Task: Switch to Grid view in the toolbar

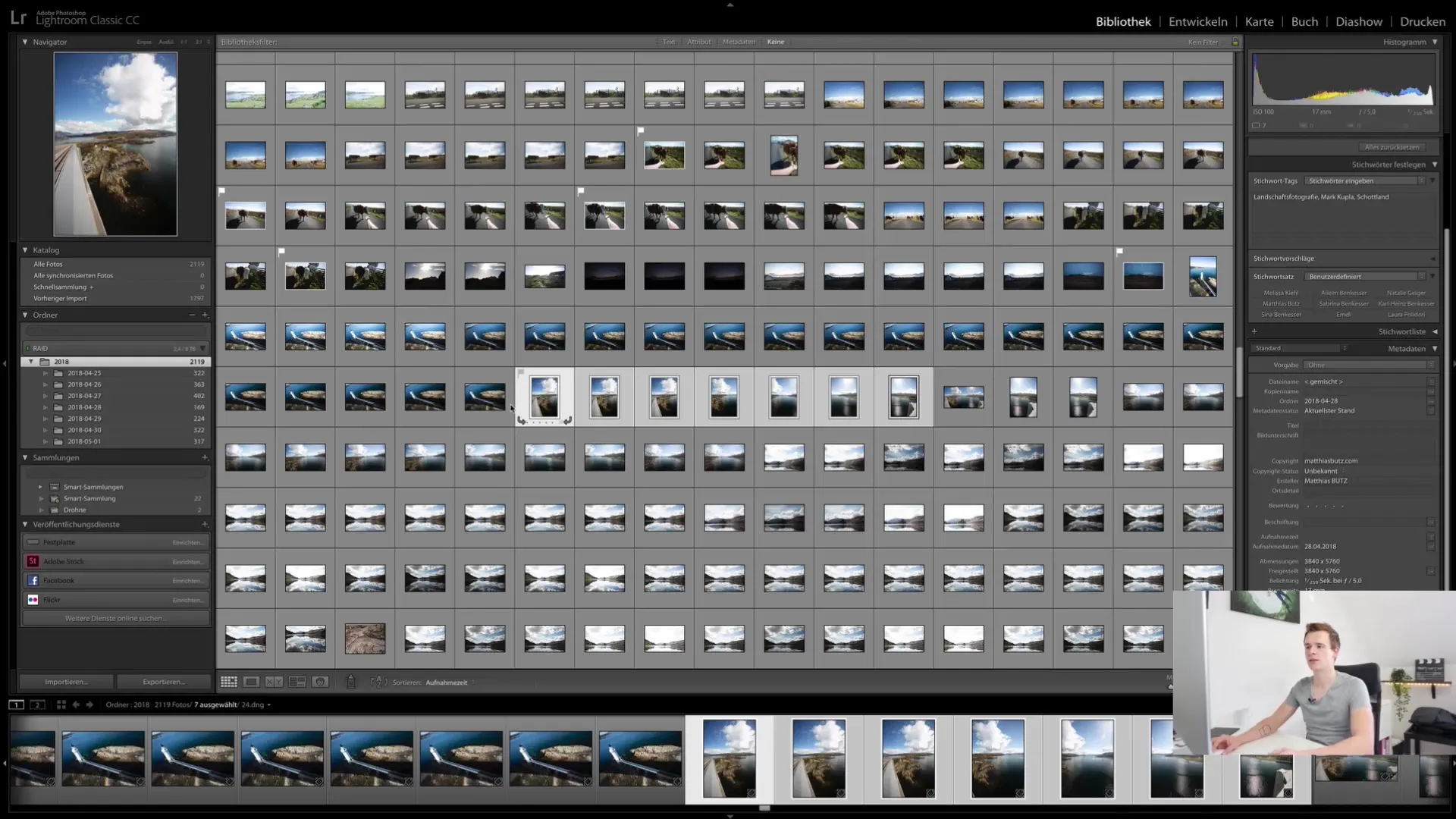Action: click(229, 682)
